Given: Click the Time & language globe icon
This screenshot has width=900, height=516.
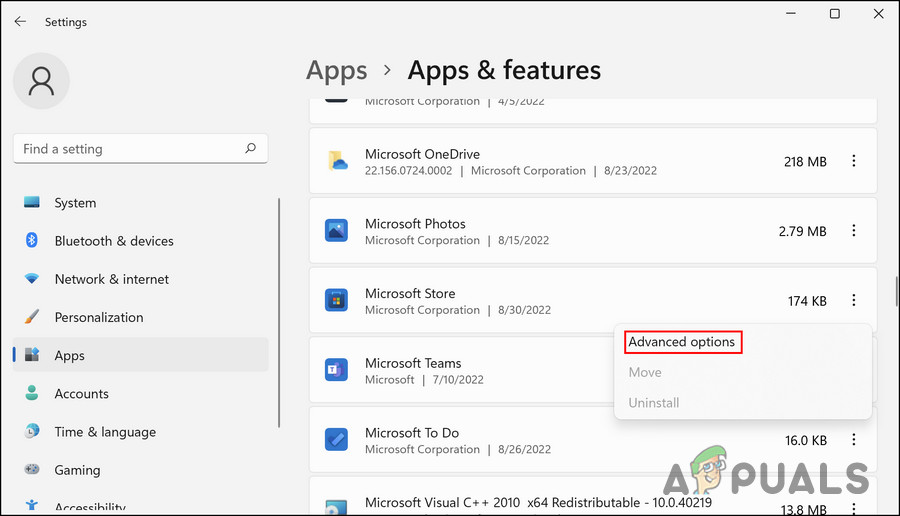Looking at the screenshot, I should point(32,430).
